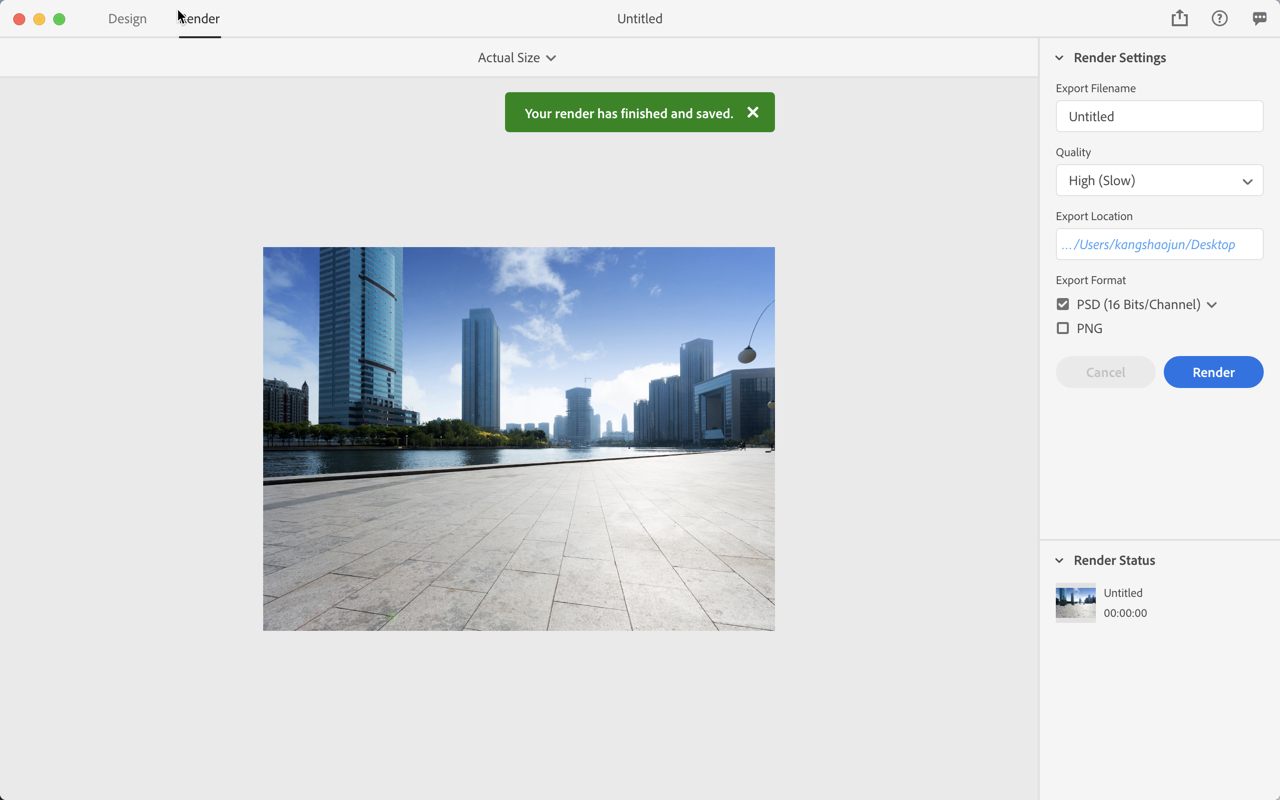Collapse the Render Status section
The height and width of the screenshot is (800, 1280).
[1059, 560]
